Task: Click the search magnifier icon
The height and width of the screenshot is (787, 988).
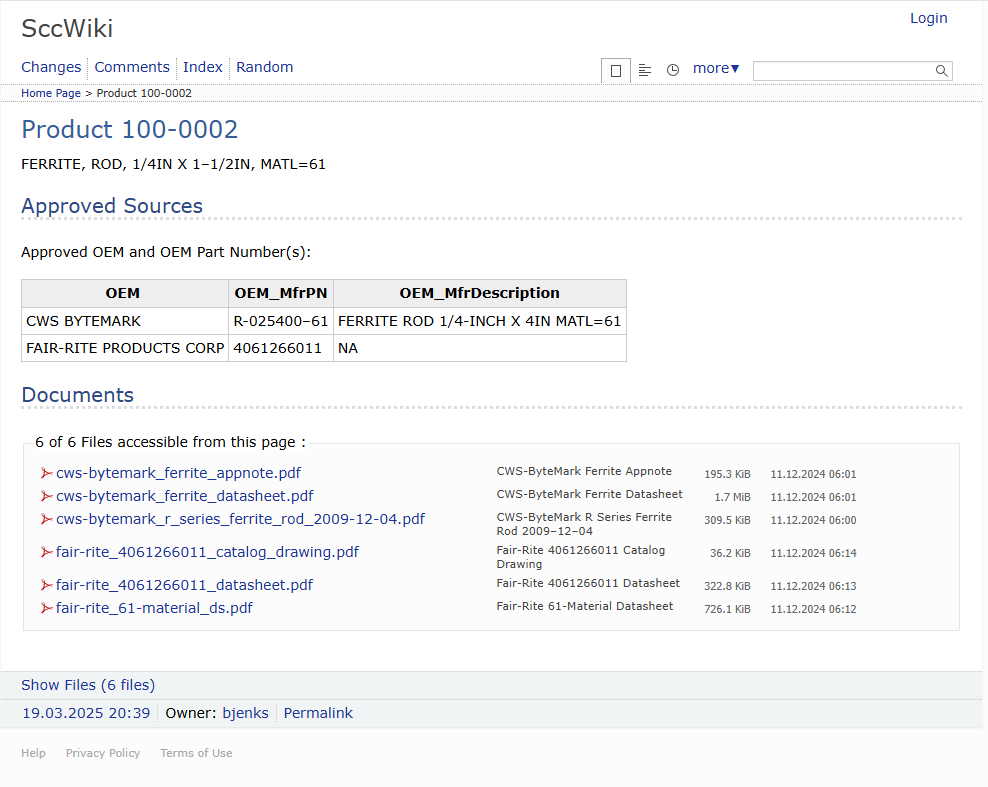Action: 941,71
